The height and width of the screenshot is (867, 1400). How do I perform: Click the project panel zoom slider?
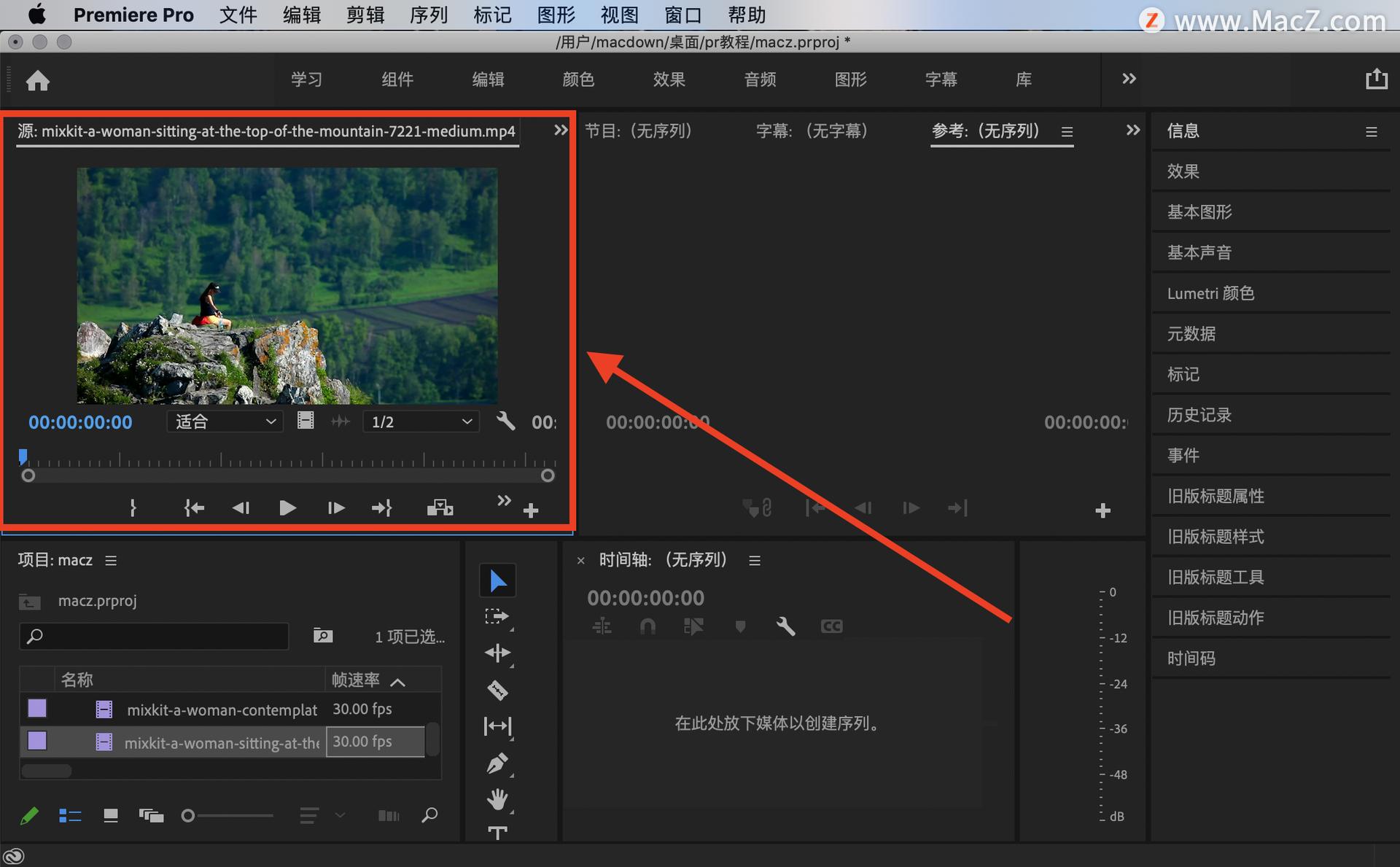click(227, 815)
